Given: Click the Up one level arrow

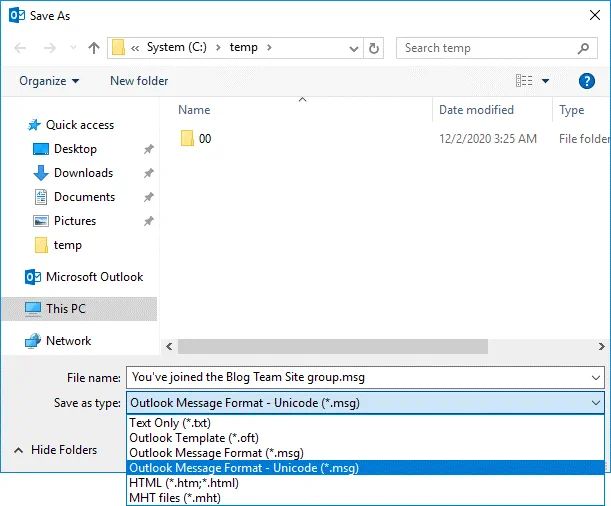Looking at the screenshot, I should (x=94, y=48).
